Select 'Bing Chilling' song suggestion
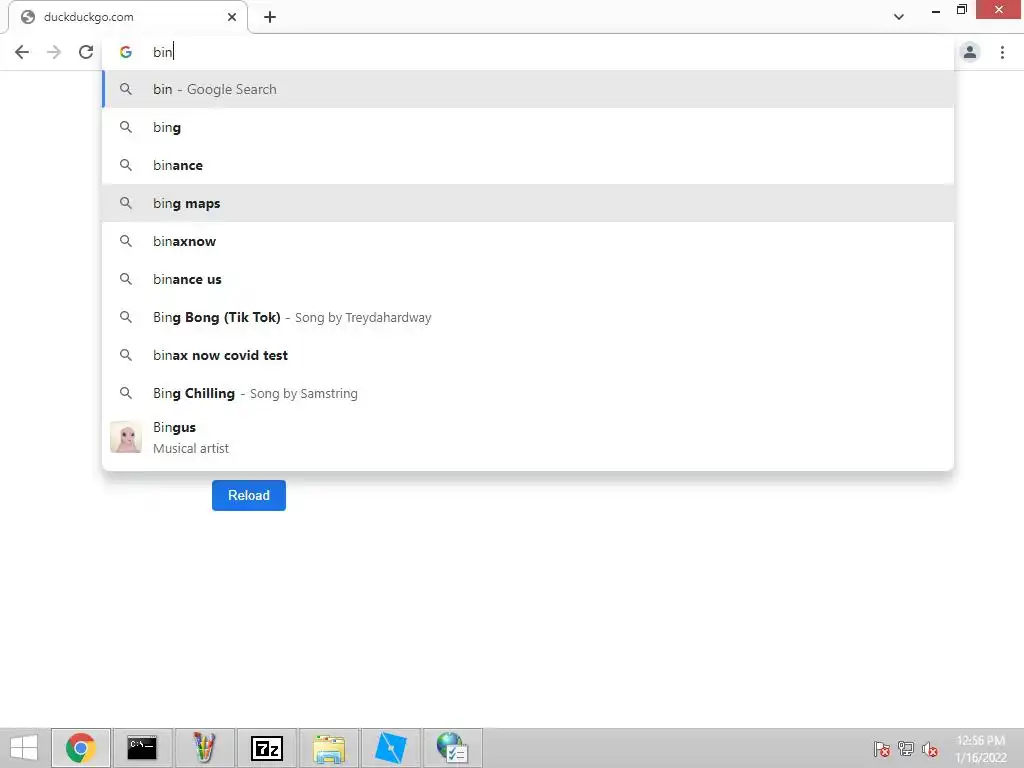 point(528,393)
